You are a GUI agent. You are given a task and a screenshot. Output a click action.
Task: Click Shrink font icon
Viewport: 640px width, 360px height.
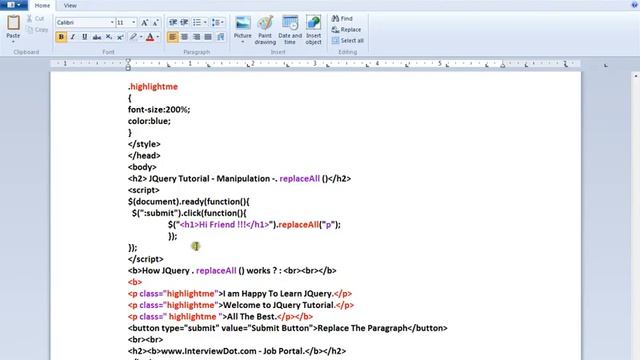click(156, 23)
